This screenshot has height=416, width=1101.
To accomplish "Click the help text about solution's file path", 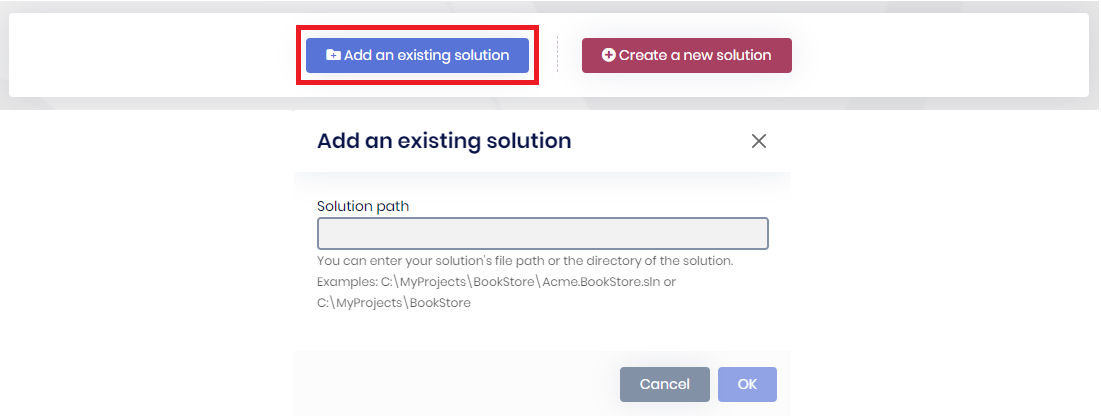I will [x=525, y=261].
